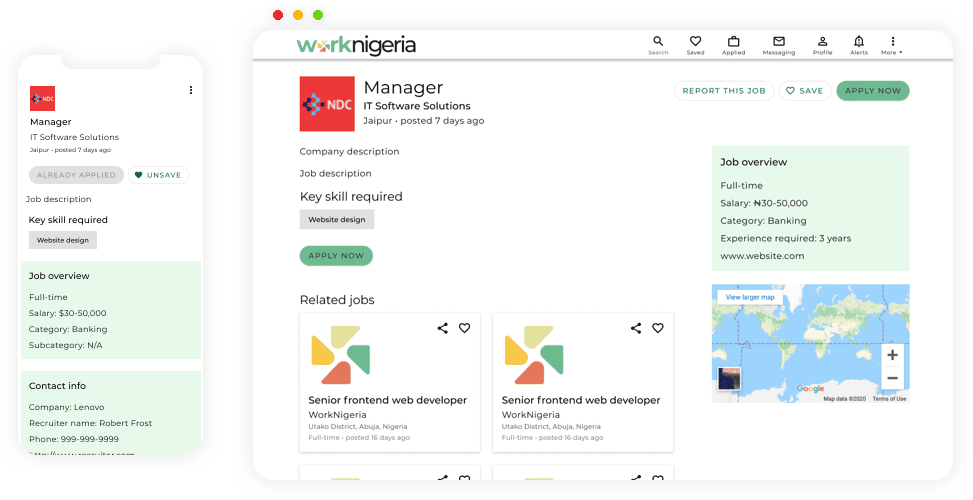
Task: Open the Search icon in top navigation
Action: pyautogui.click(x=658, y=44)
